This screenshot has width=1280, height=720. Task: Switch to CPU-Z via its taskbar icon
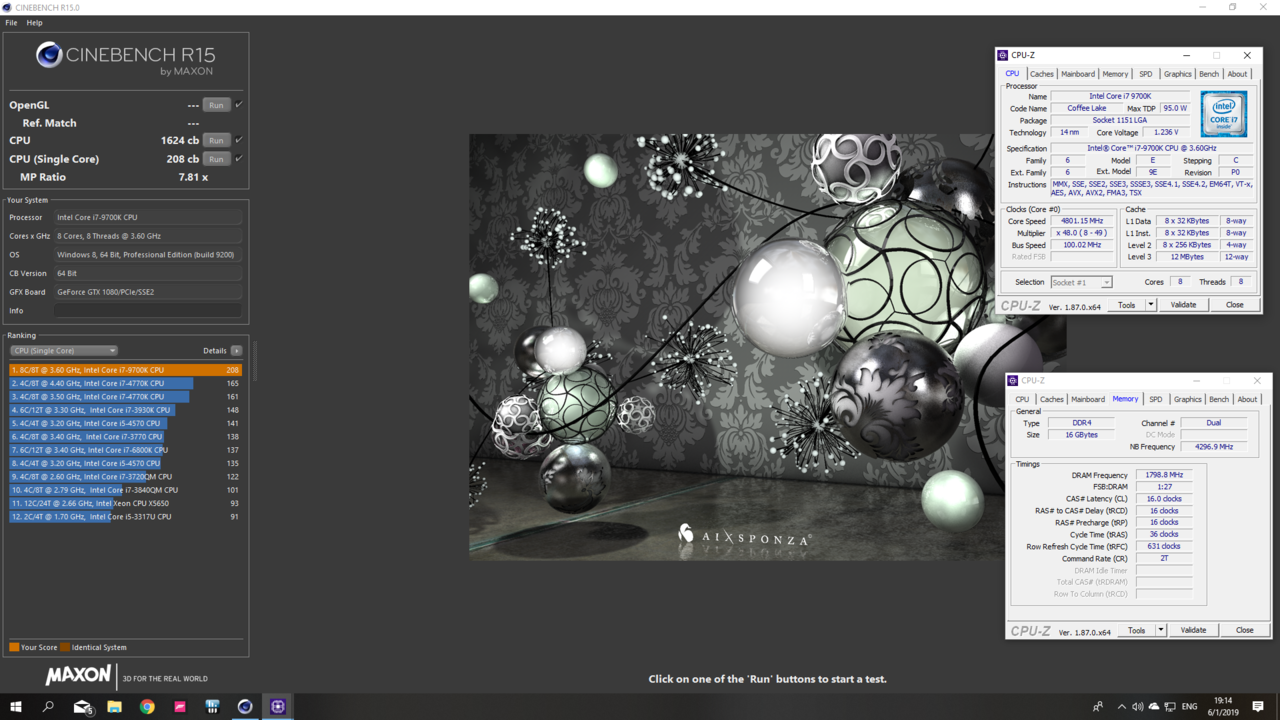(x=278, y=707)
